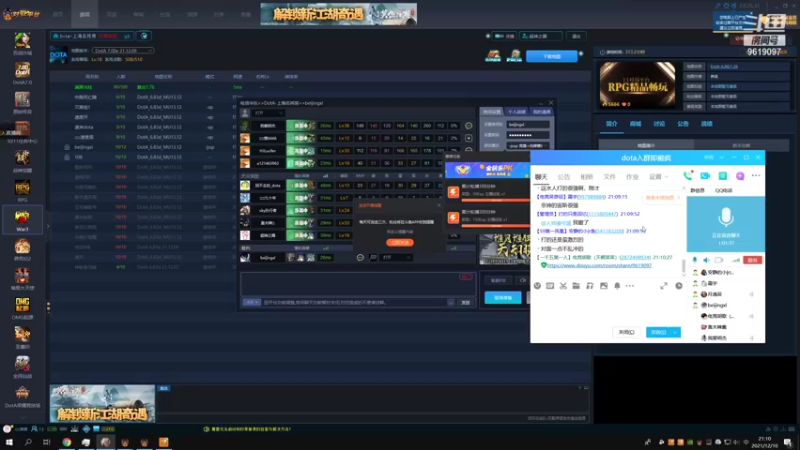Open RPG game icon in the left sidebar
This screenshot has height=450, width=800.
pos(22,191)
